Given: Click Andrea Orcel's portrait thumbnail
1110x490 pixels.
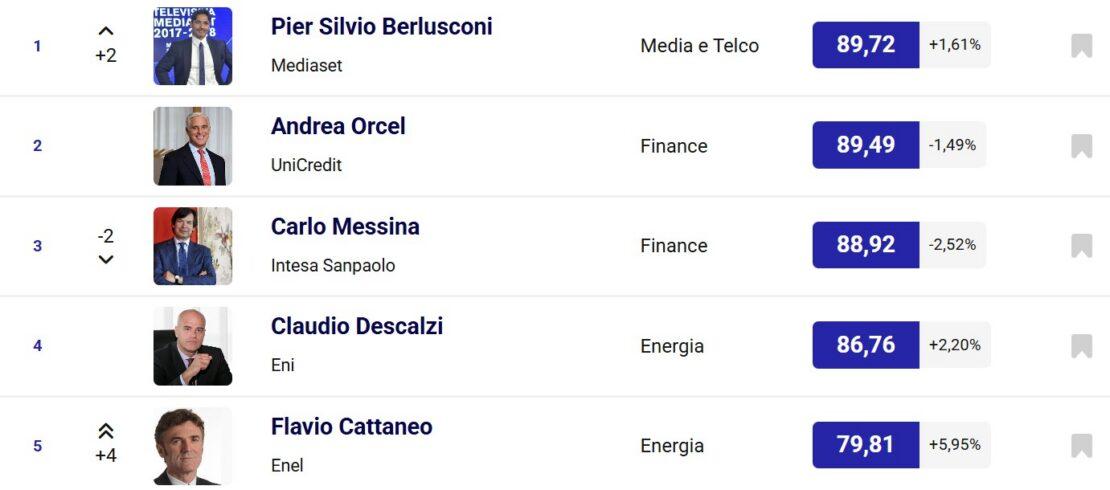Looking at the screenshot, I should point(193,146).
